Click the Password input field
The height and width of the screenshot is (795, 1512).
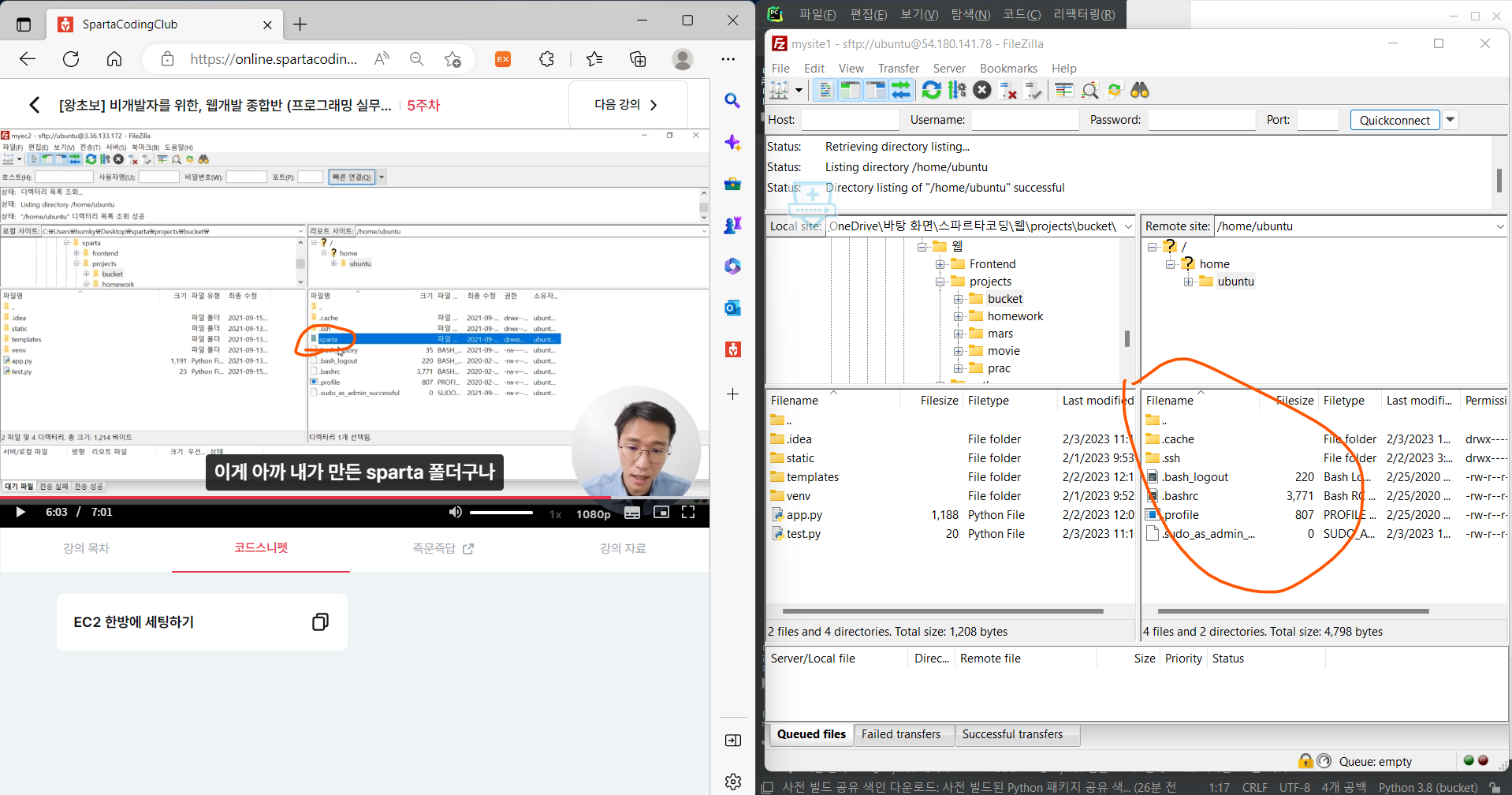click(1201, 120)
